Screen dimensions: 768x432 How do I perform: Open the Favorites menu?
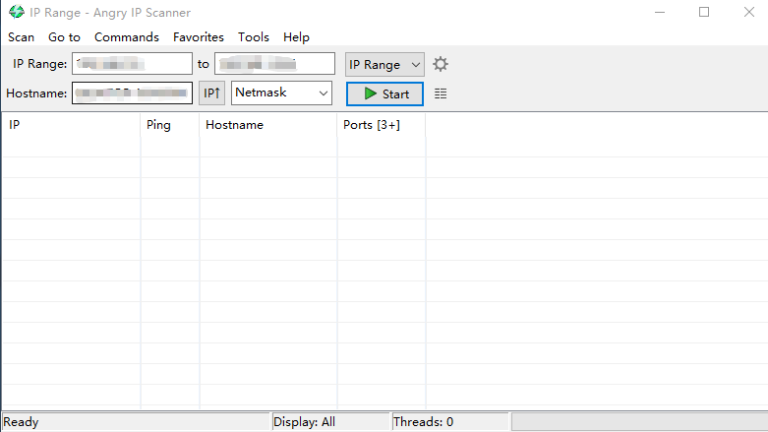[x=198, y=37]
